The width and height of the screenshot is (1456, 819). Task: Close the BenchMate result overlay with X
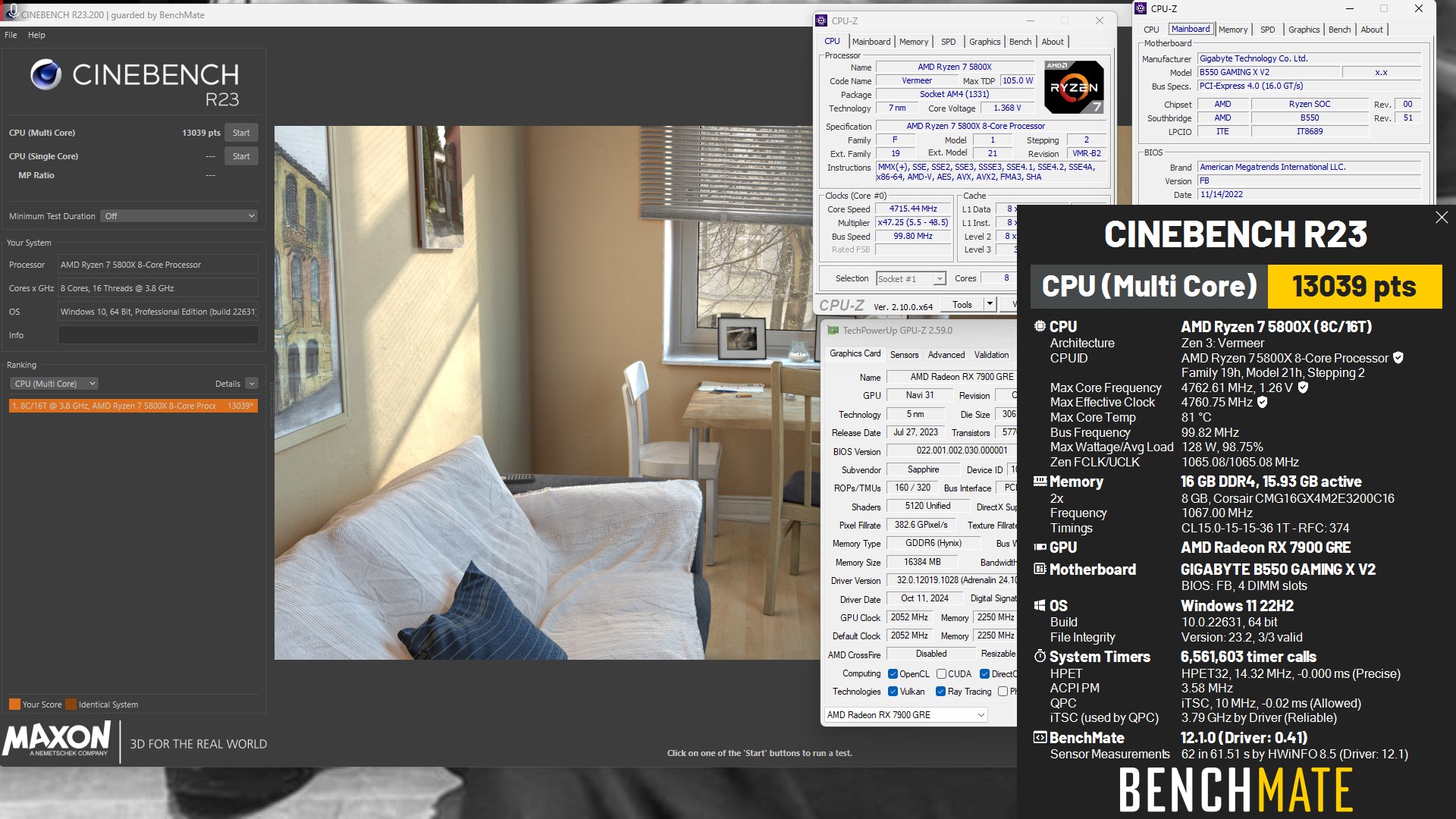click(1441, 218)
